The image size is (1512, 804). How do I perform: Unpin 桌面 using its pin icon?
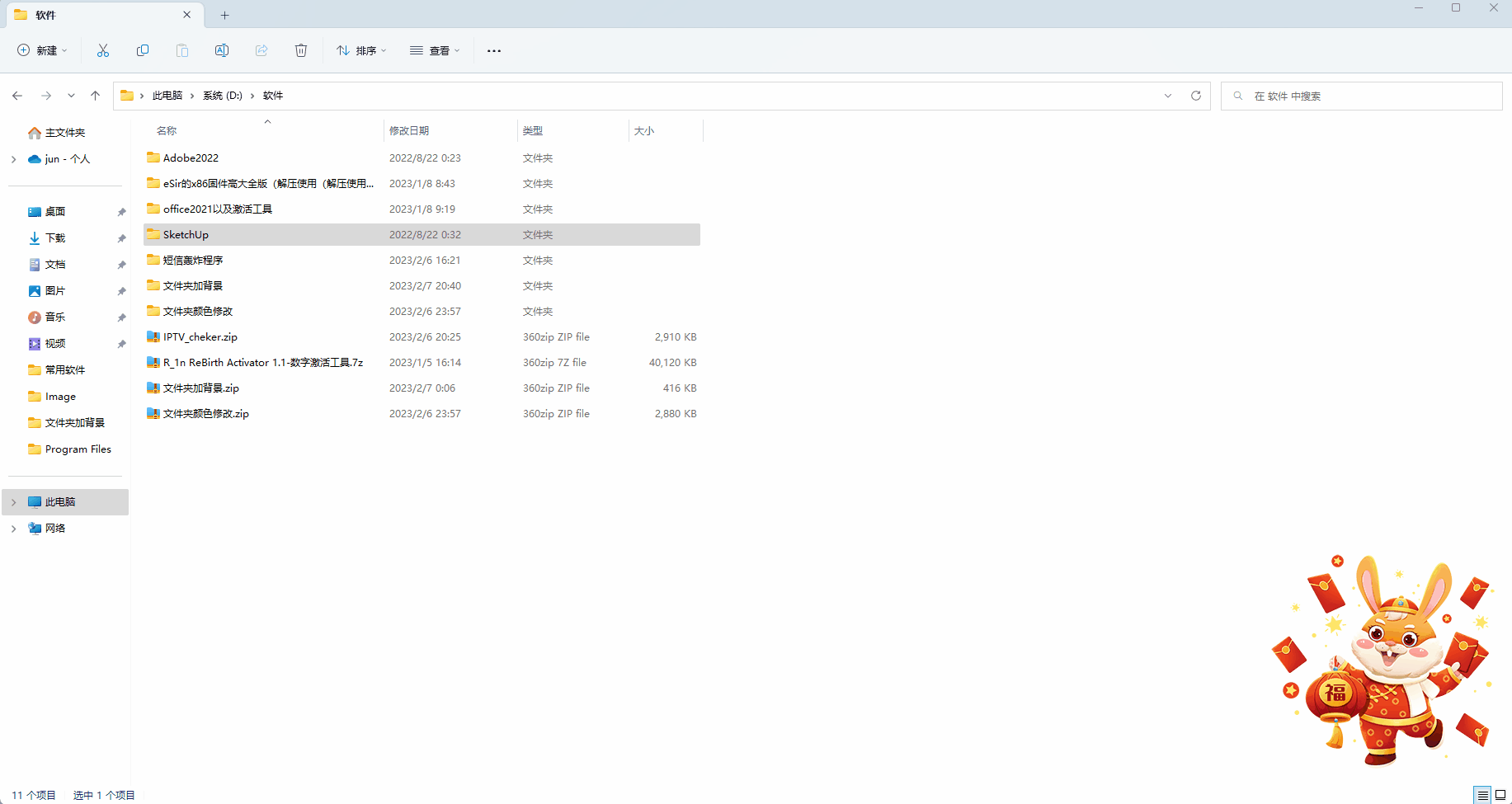121,212
